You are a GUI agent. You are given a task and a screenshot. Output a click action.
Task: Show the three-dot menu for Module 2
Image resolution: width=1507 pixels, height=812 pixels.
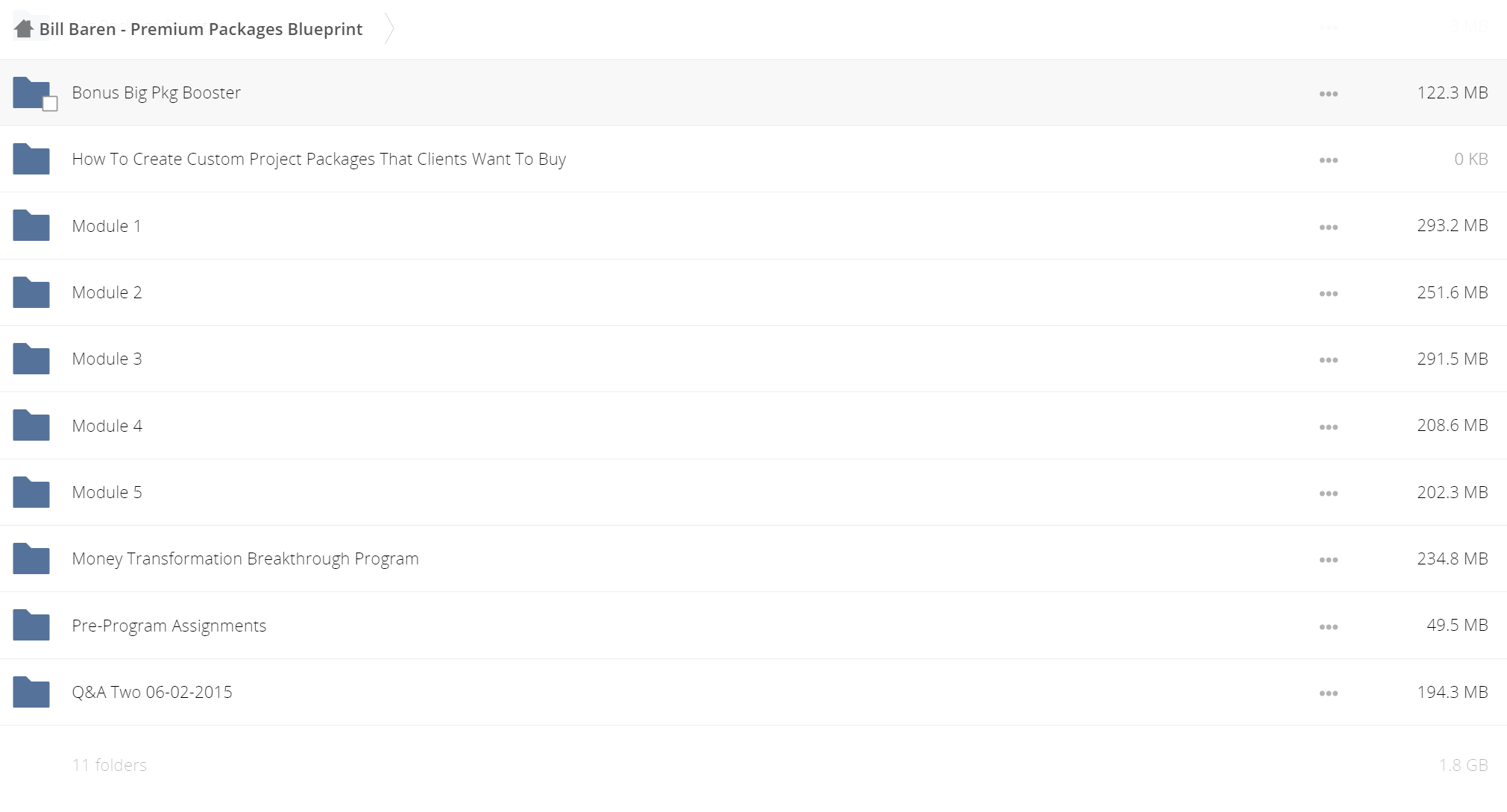(1328, 294)
